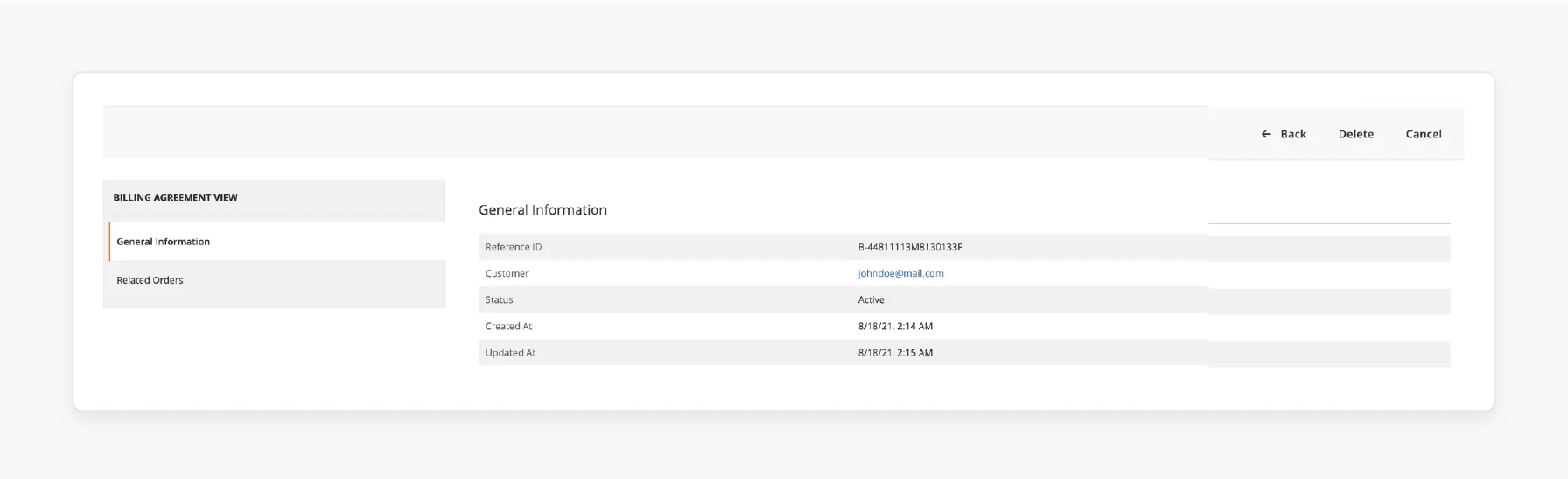The height and width of the screenshot is (479, 1568).
Task: Click the Reference ID label
Action: click(514, 247)
